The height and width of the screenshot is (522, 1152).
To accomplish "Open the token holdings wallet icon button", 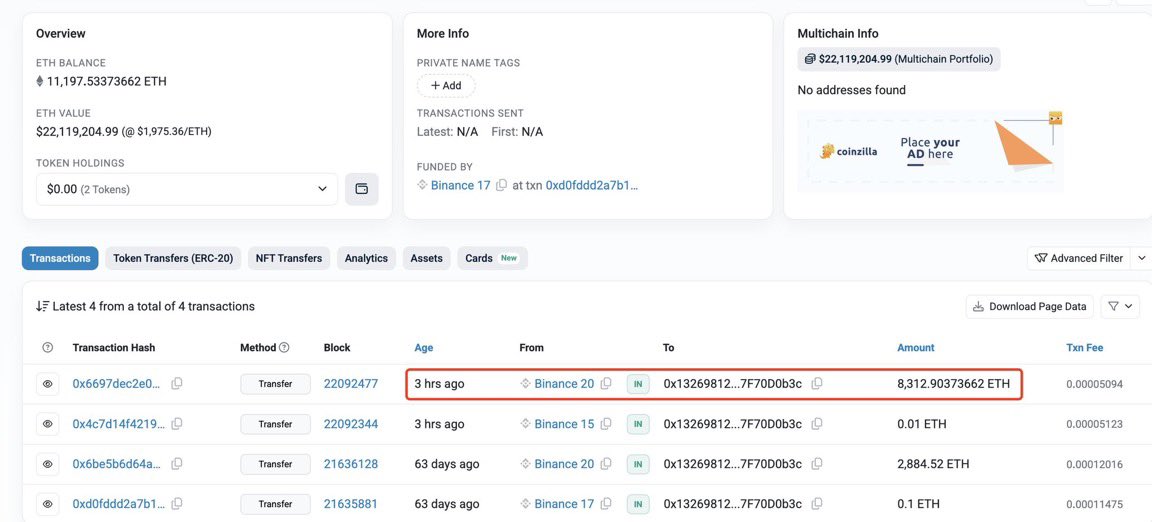I will point(361,189).
